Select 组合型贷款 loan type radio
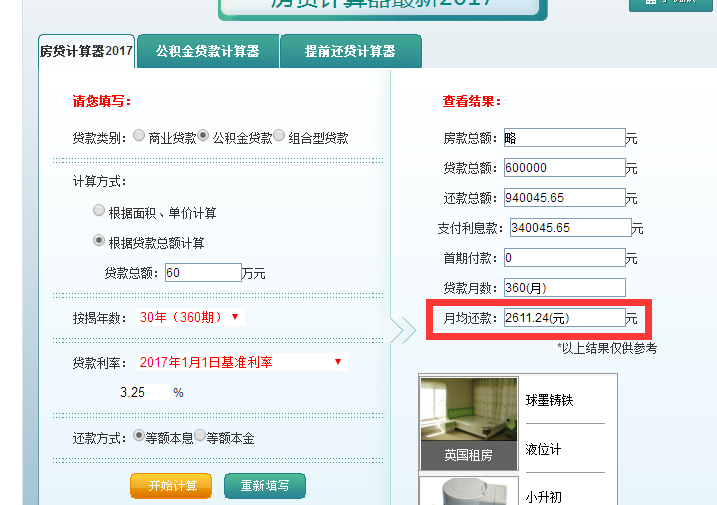717x505 pixels. pos(279,135)
